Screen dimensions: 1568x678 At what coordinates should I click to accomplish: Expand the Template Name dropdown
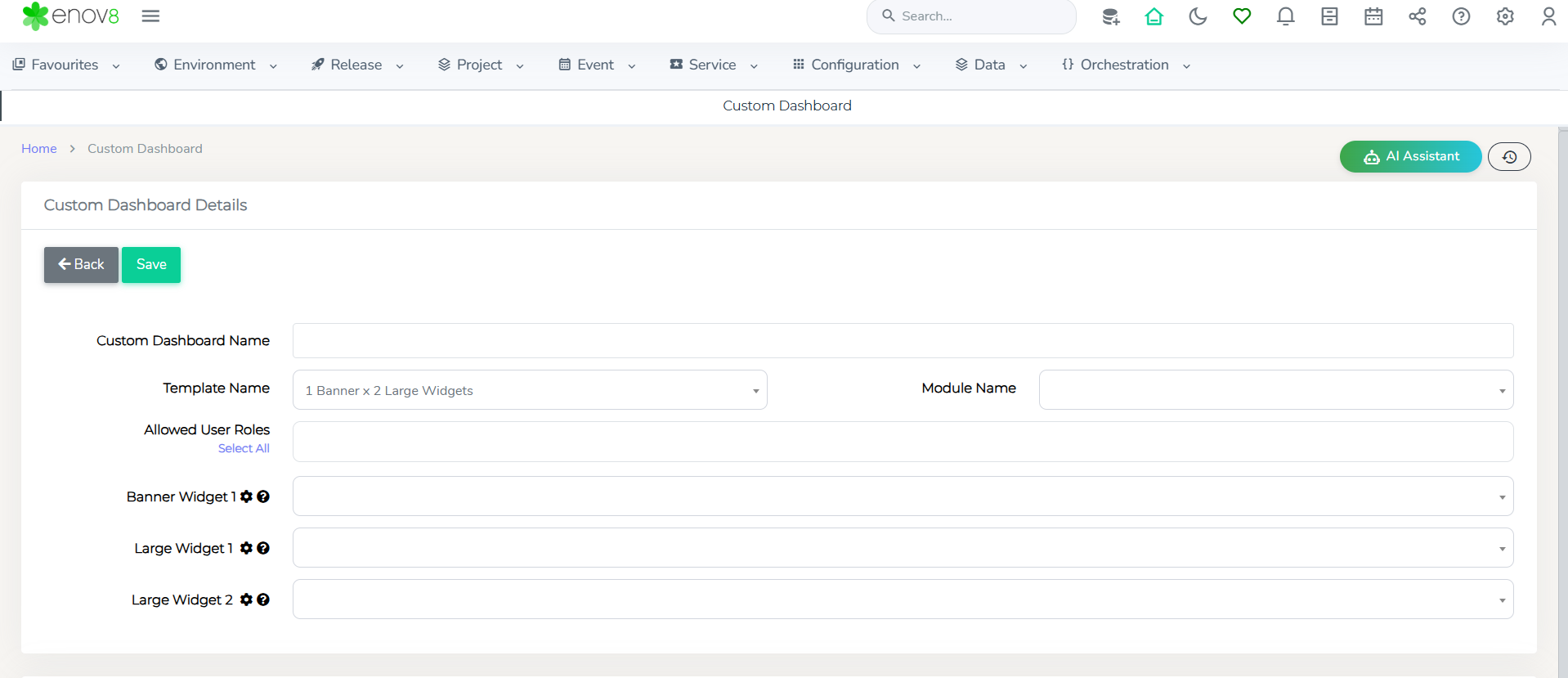pos(530,390)
